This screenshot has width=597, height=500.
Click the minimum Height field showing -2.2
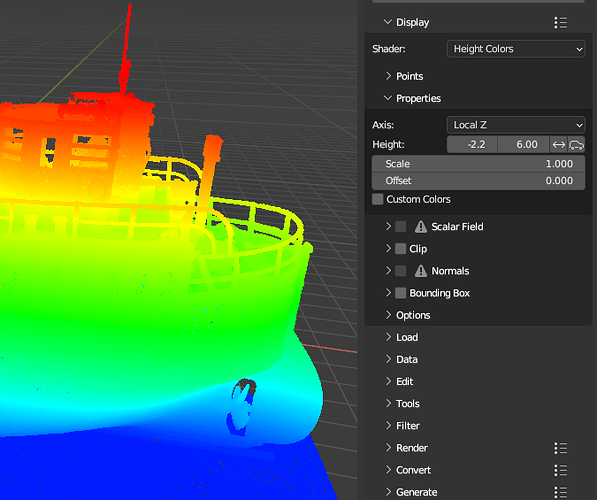click(472, 145)
